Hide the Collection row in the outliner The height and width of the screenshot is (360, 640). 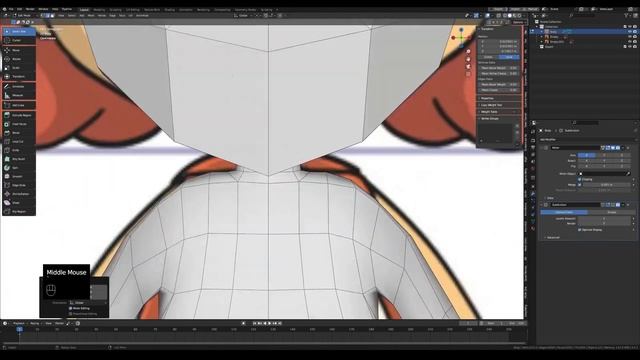(x=630, y=27)
